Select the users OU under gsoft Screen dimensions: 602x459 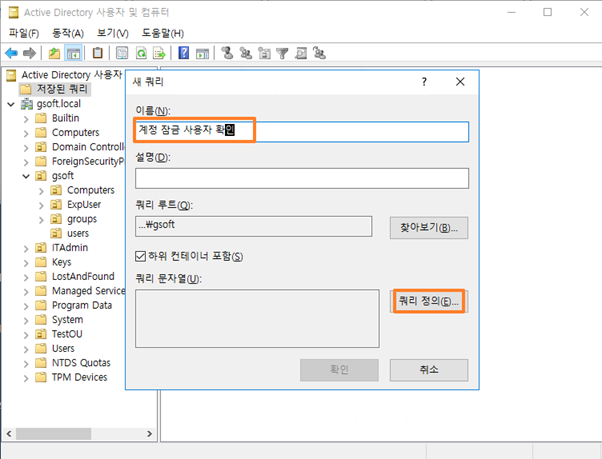point(69,233)
